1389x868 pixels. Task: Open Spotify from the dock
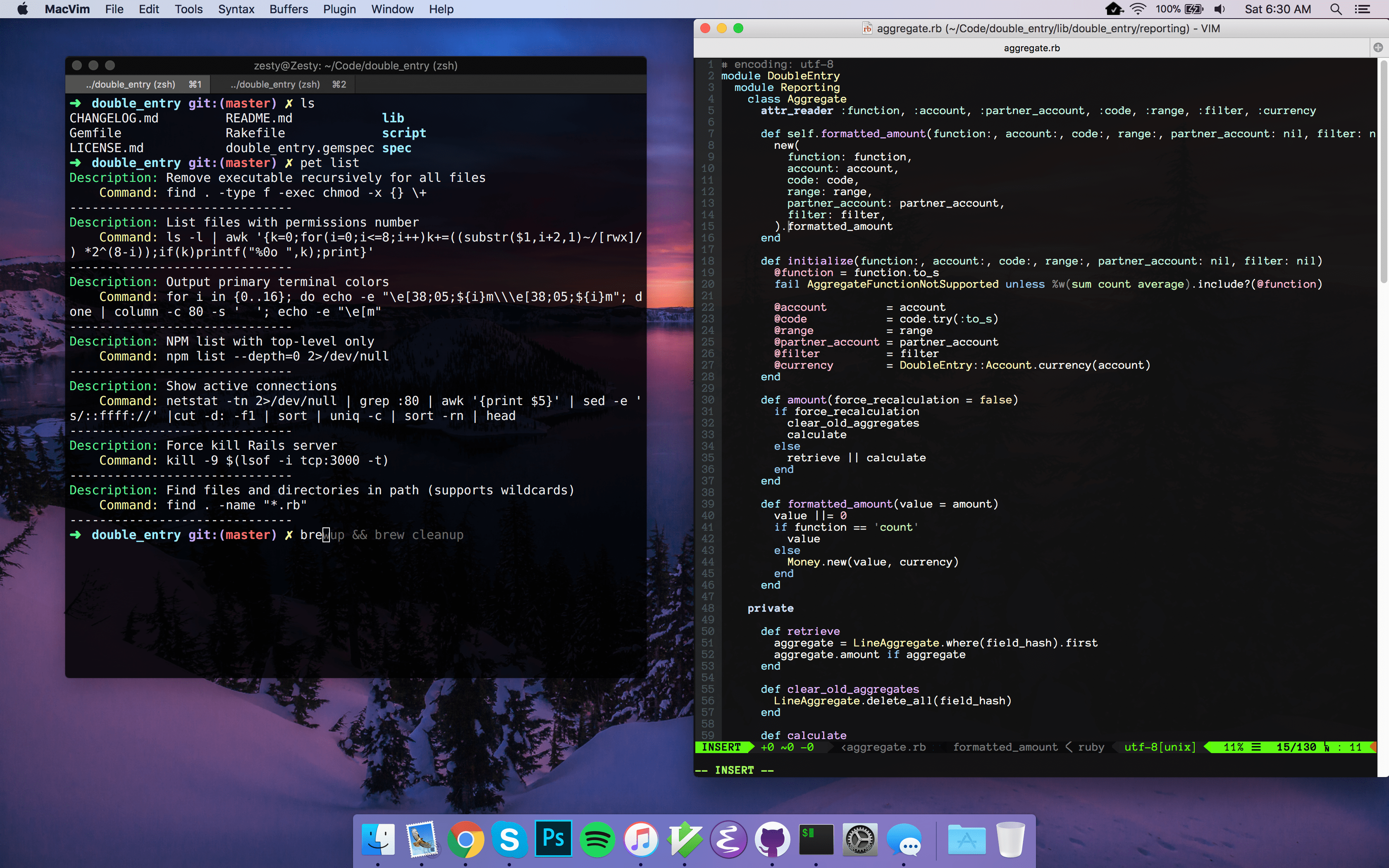pyautogui.click(x=597, y=839)
